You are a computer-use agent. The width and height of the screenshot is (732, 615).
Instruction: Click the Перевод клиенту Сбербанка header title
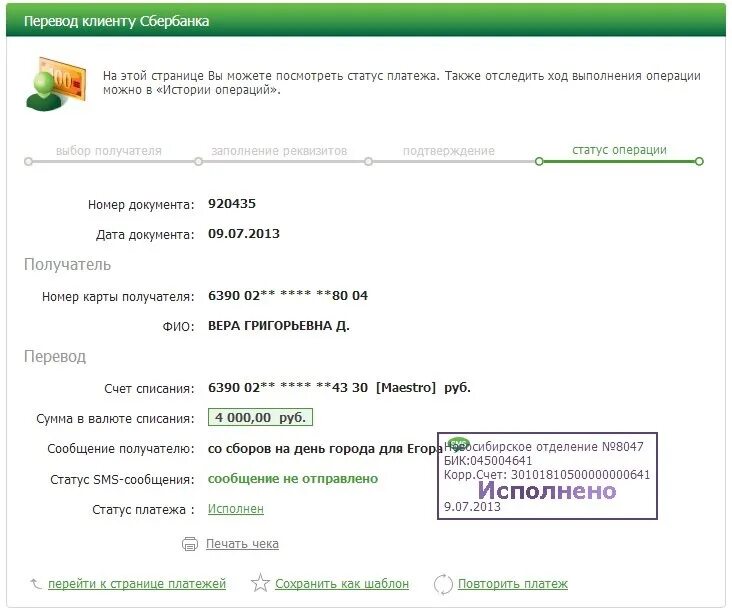point(116,21)
